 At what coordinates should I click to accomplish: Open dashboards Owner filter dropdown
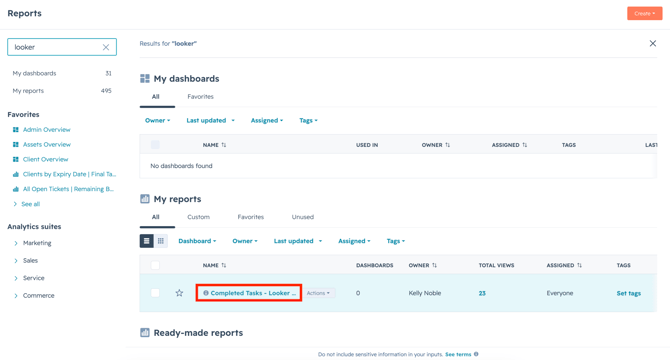click(158, 120)
